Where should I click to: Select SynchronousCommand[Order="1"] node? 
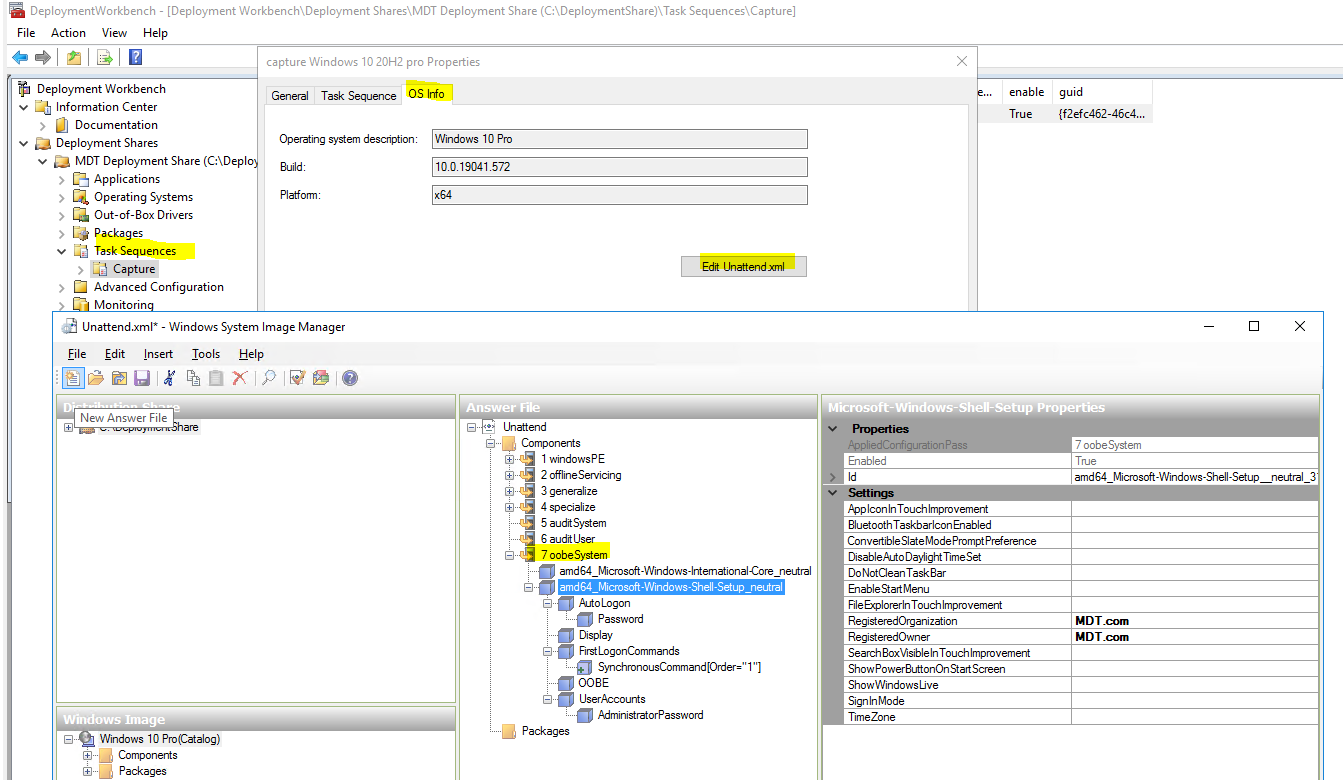[679, 667]
